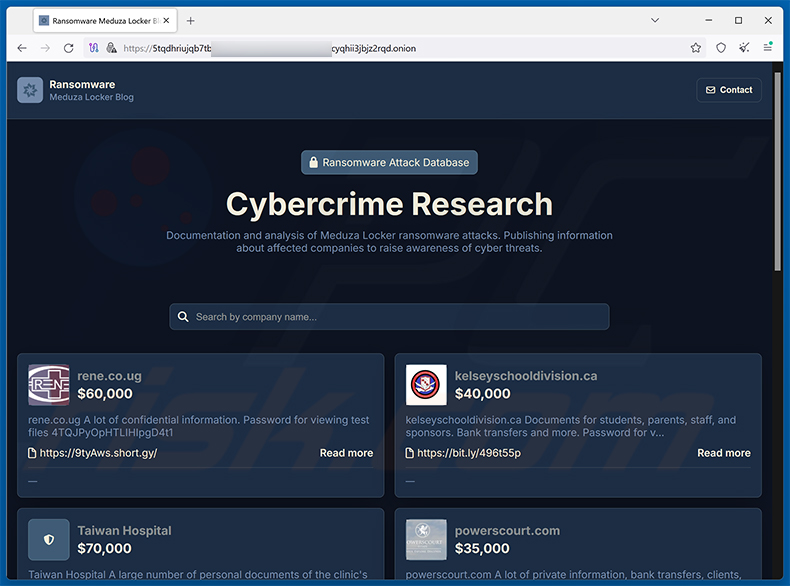The width and height of the screenshot is (790, 586).
Task: Open the kelseyschooldivision.ca logo thumbnail
Action: click(x=426, y=385)
